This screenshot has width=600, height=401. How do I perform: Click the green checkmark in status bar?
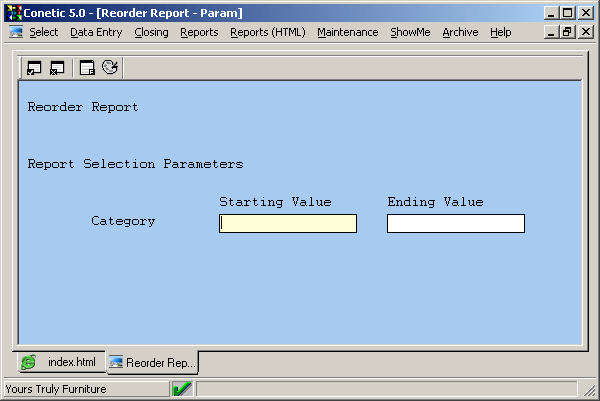click(182, 389)
